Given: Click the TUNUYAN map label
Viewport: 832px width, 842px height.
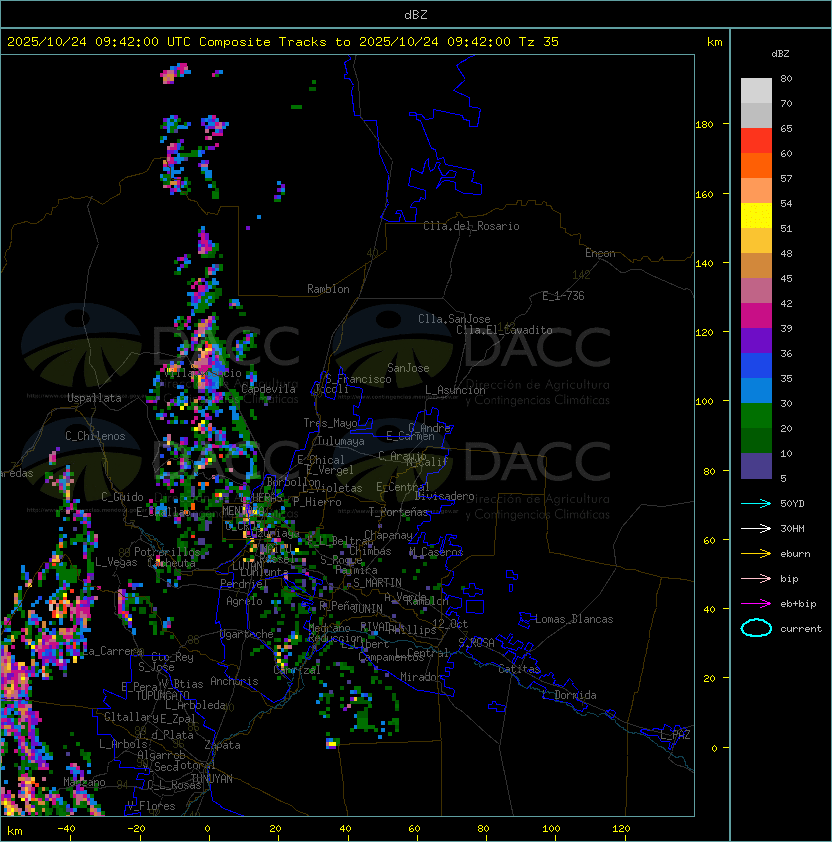Looking at the screenshot, I should pyautogui.click(x=212, y=779).
